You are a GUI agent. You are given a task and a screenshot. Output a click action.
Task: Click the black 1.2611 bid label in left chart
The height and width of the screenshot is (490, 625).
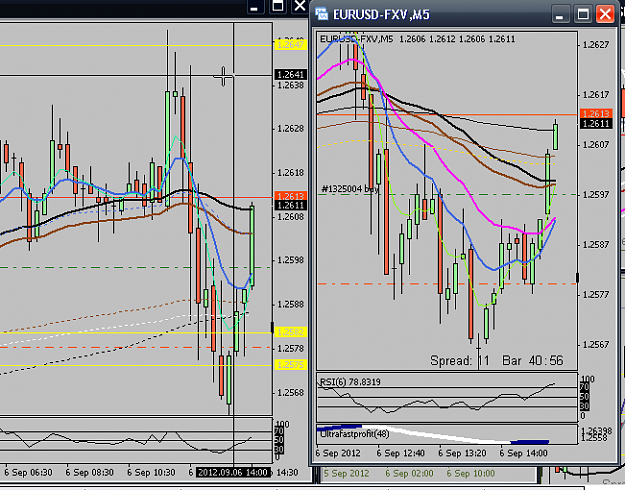pos(291,205)
